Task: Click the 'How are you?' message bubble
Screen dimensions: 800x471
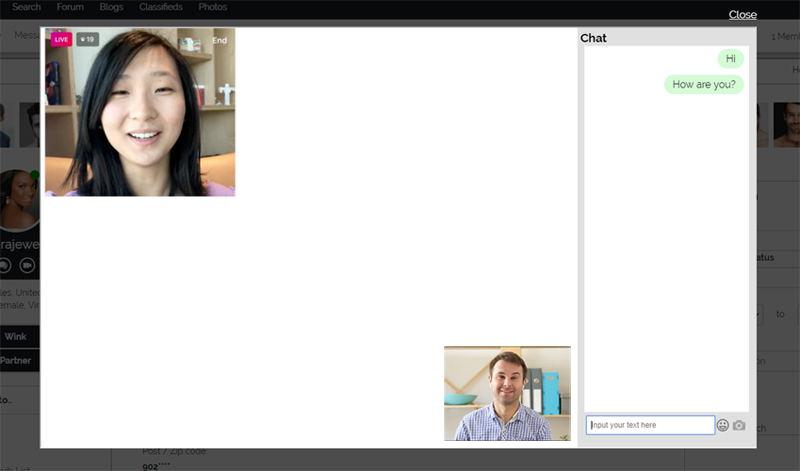Action: [704, 84]
